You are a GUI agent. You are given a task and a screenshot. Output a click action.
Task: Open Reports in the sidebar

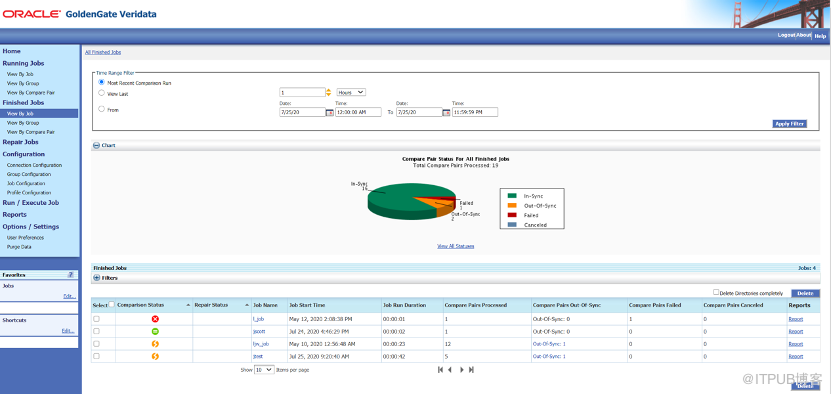point(14,215)
